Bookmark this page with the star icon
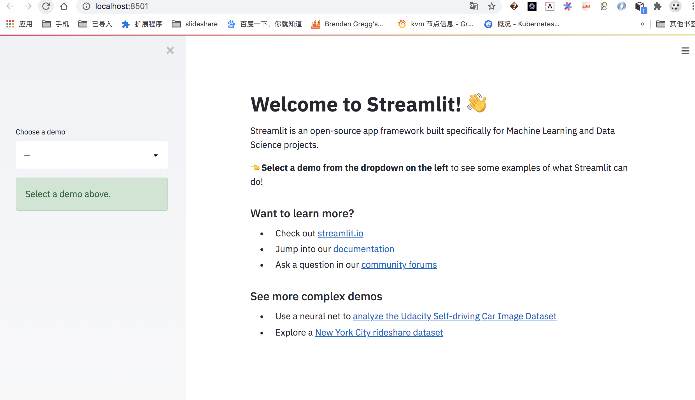The image size is (695, 400). point(491,6)
